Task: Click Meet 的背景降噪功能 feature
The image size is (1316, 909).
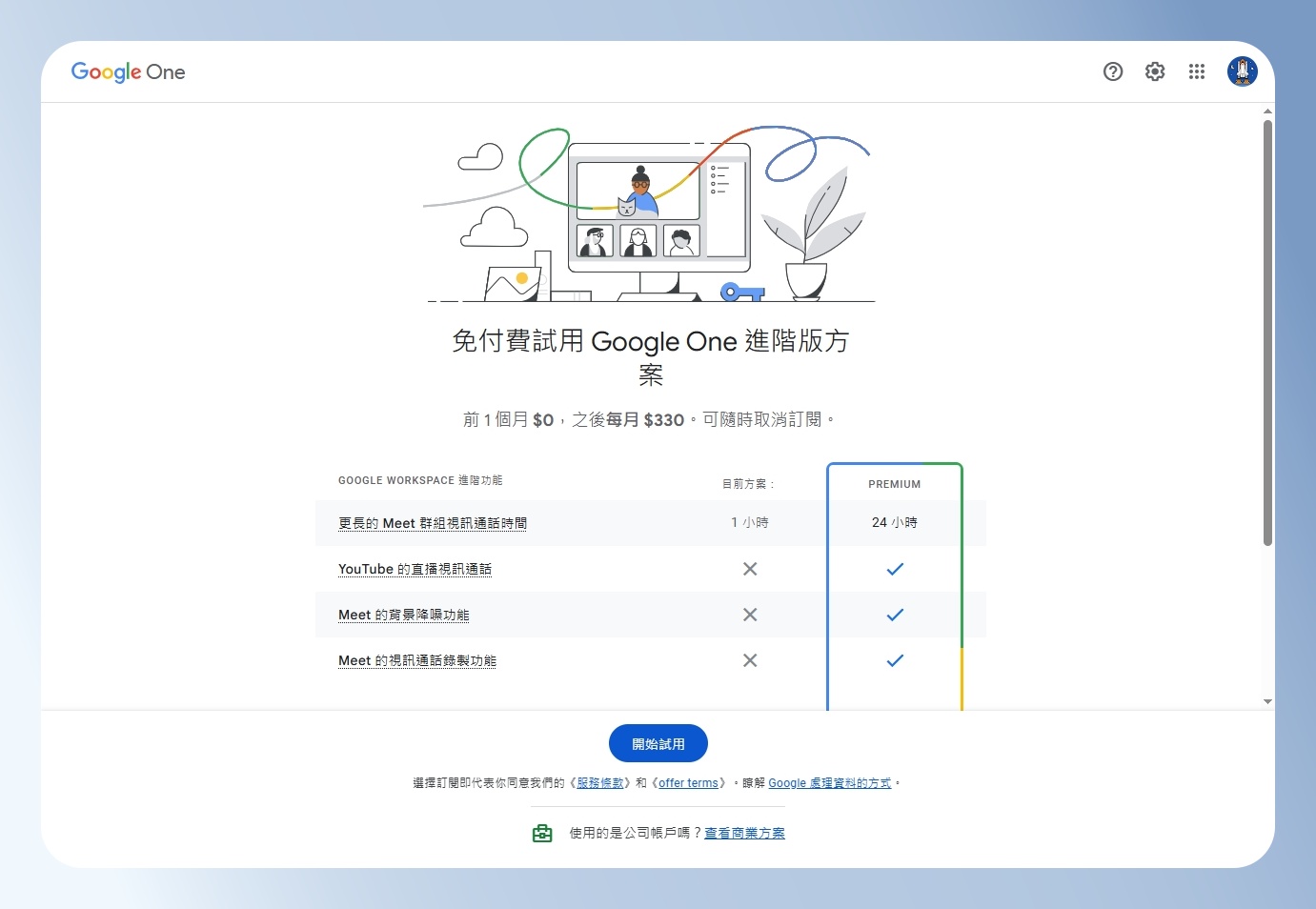Action: (x=404, y=615)
